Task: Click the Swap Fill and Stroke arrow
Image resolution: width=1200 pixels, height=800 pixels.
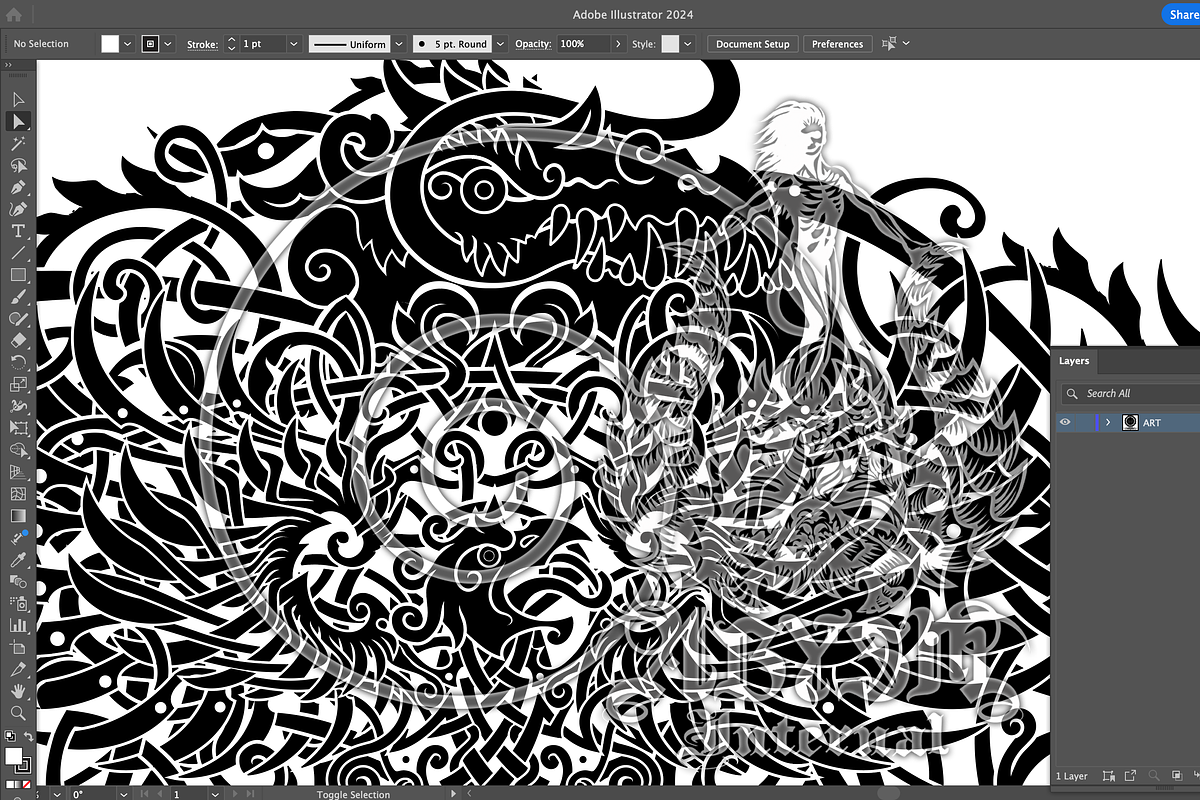Action: [29, 737]
